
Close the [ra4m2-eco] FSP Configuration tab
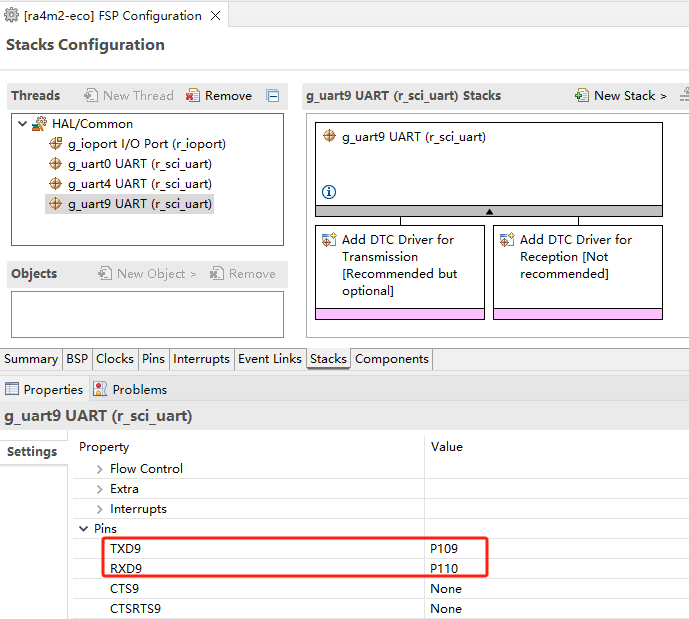(x=215, y=16)
